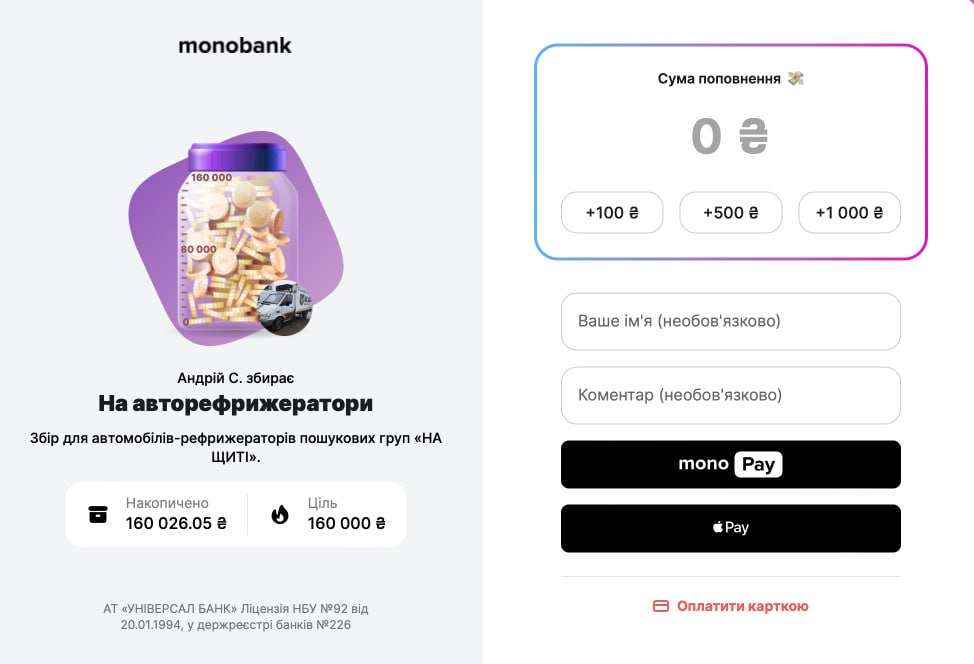Screen dimensions: 974x664
Task: Click the flame icon beside Ціль
Action: point(280,514)
